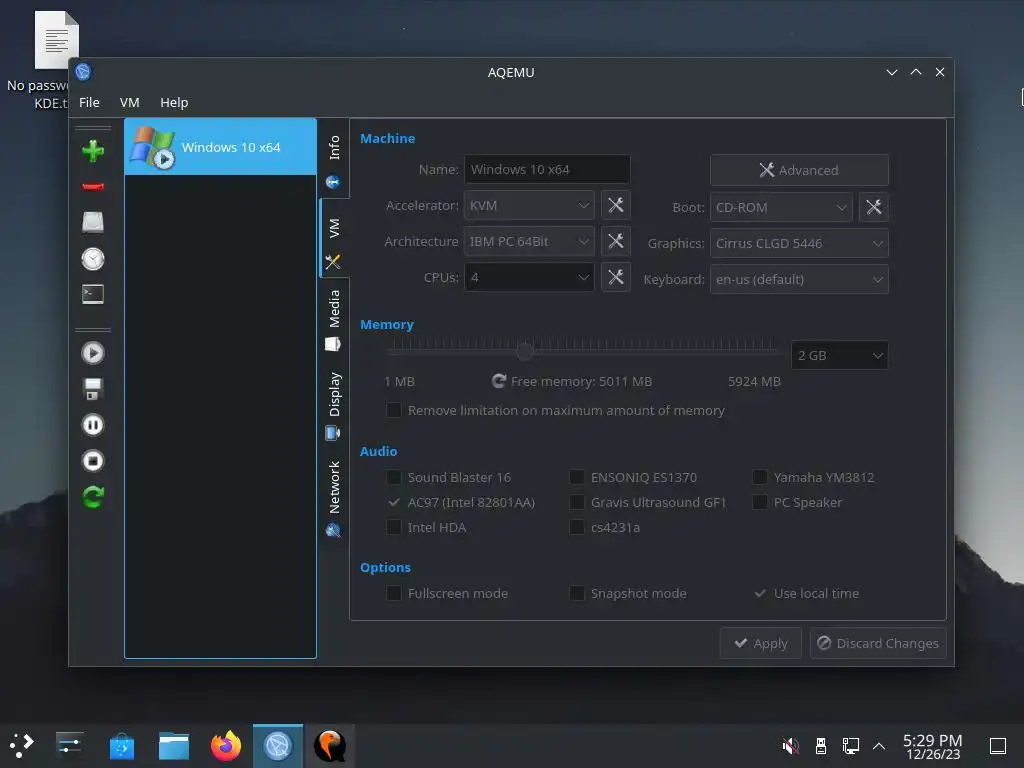Viewport: 1024px width, 768px height.
Task: Open the VM menu
Action: click(129, 103)
